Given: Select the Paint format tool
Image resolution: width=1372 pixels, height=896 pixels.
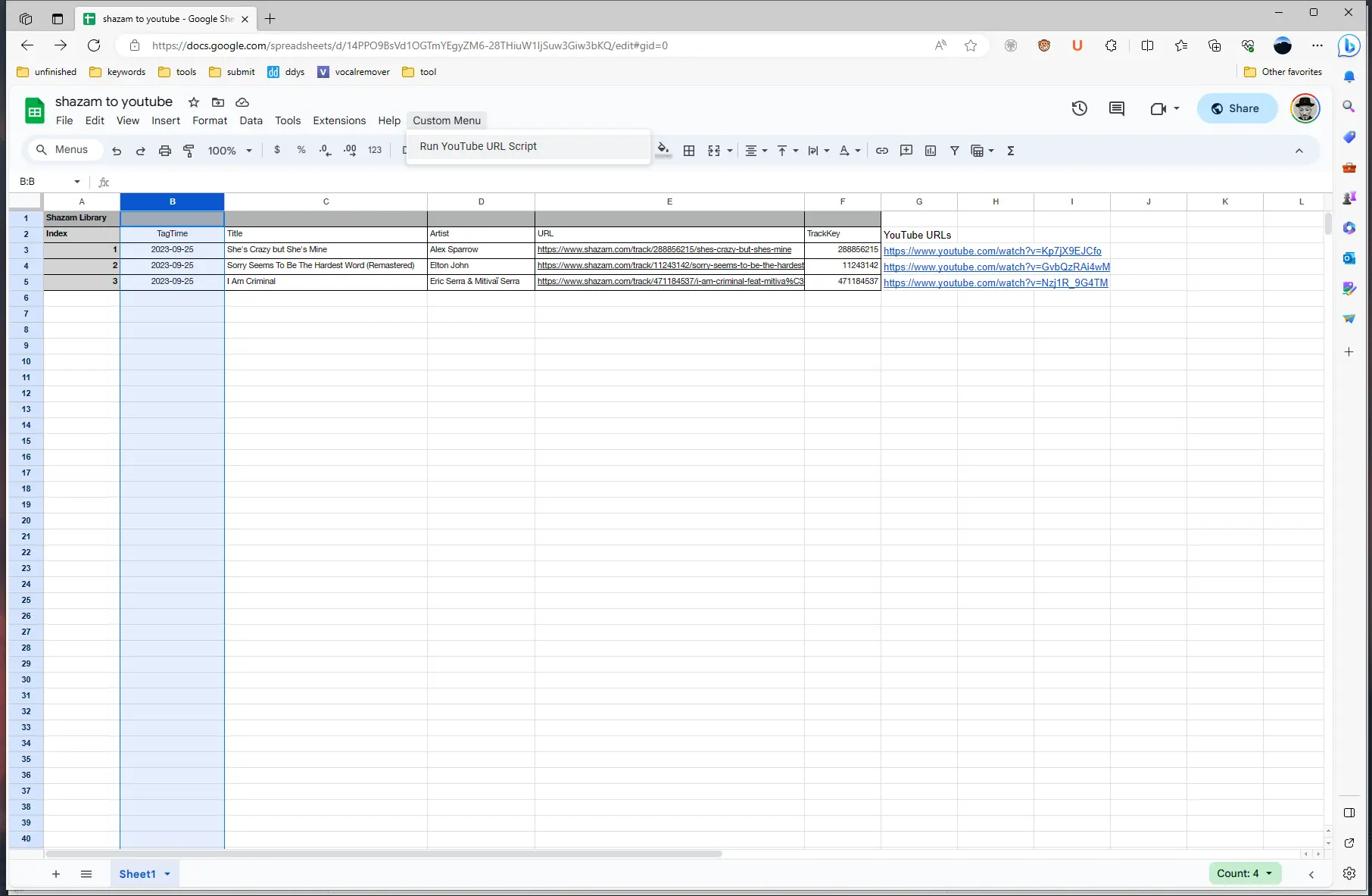Looking at the screenshot, I should 189,151.
